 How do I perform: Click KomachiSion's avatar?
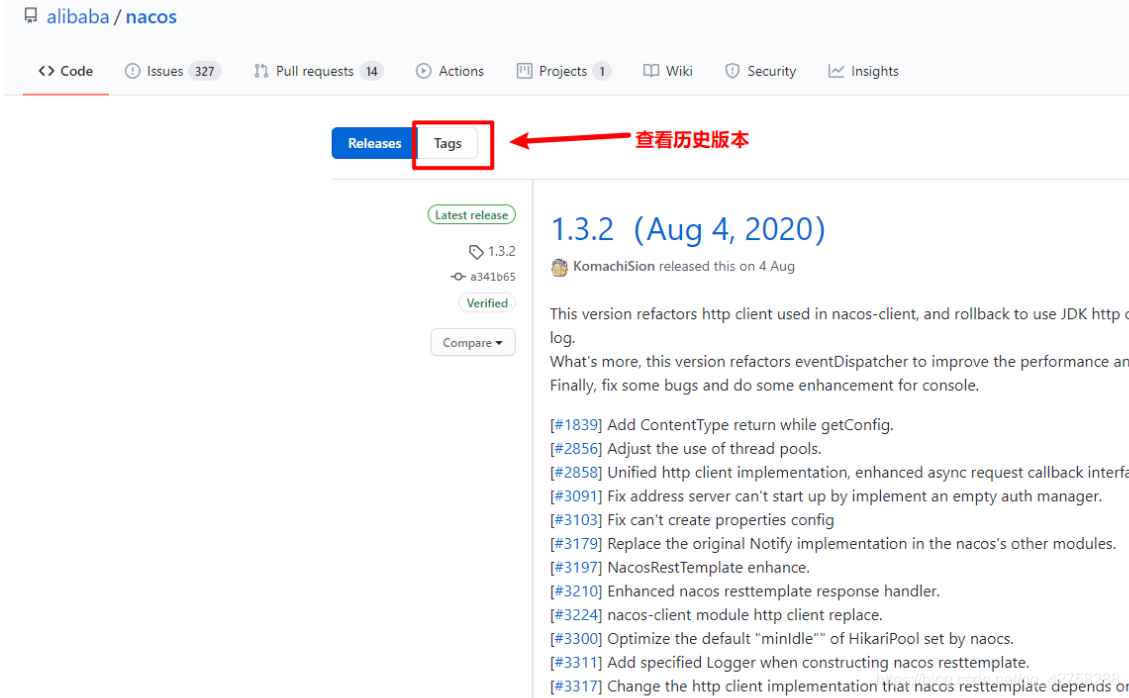click(559, 267)
